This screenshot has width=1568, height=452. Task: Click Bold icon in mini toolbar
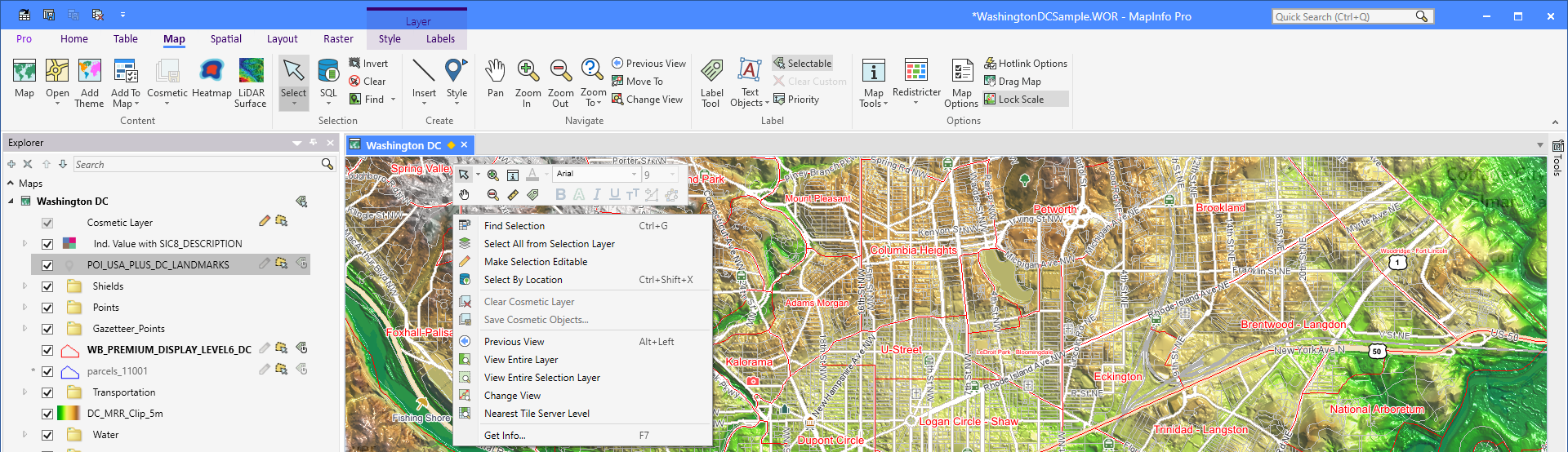(560, 194)
